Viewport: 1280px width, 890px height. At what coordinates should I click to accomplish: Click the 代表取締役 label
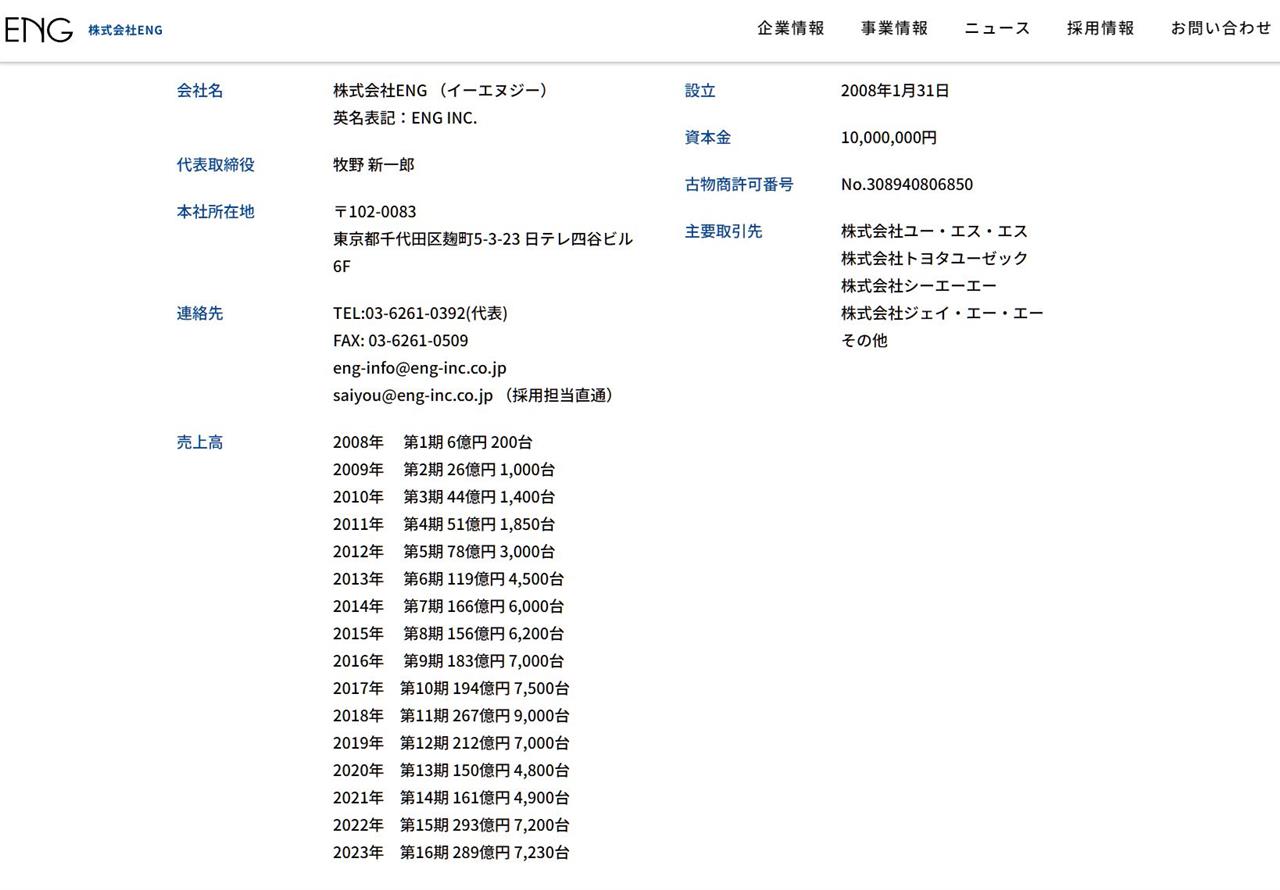pyautogui.click(x=215, y=164)
